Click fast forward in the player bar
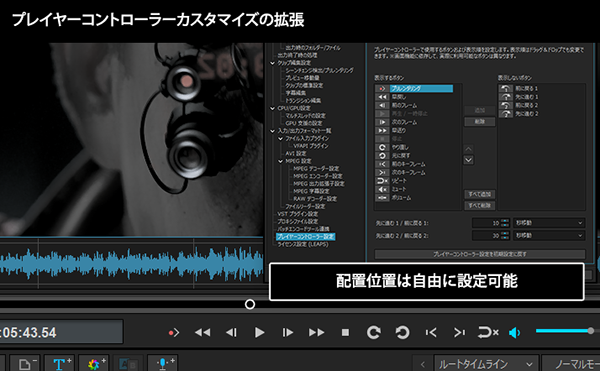600x371 pixels. point(316,333)
